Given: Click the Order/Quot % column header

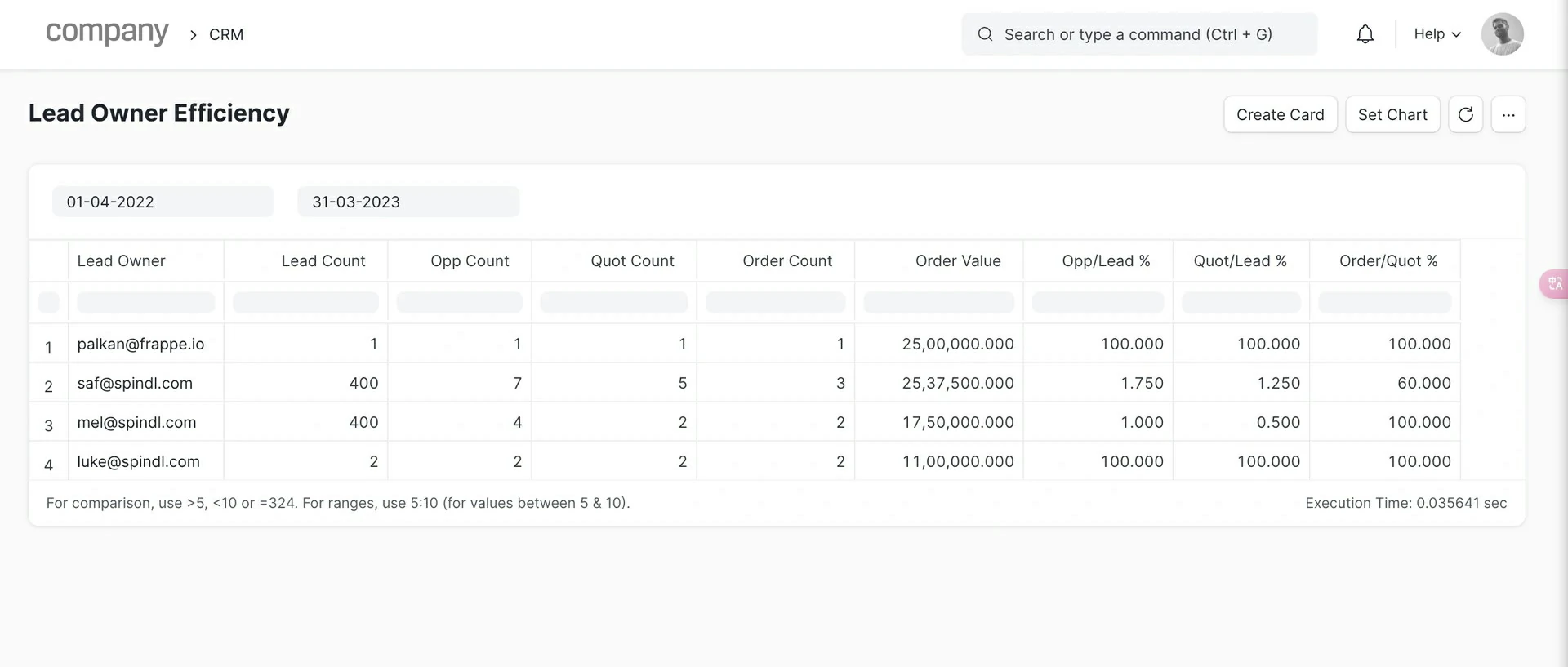Looking at the screenshot, I should 1388,260.
